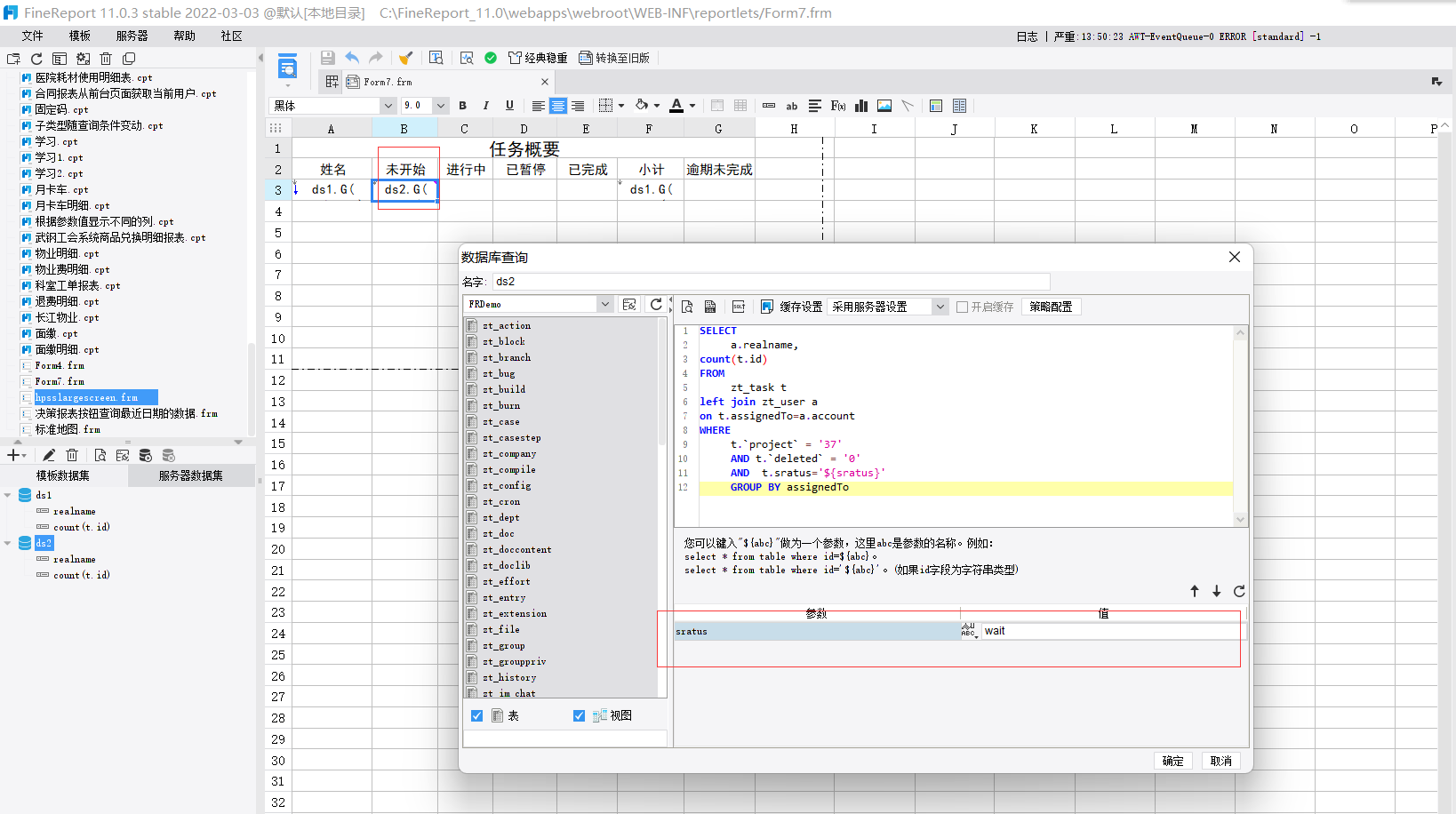Viewport: 1456px width, 814px height.
Task: Open the 文件 menu
Action: (x=33, y=36)
